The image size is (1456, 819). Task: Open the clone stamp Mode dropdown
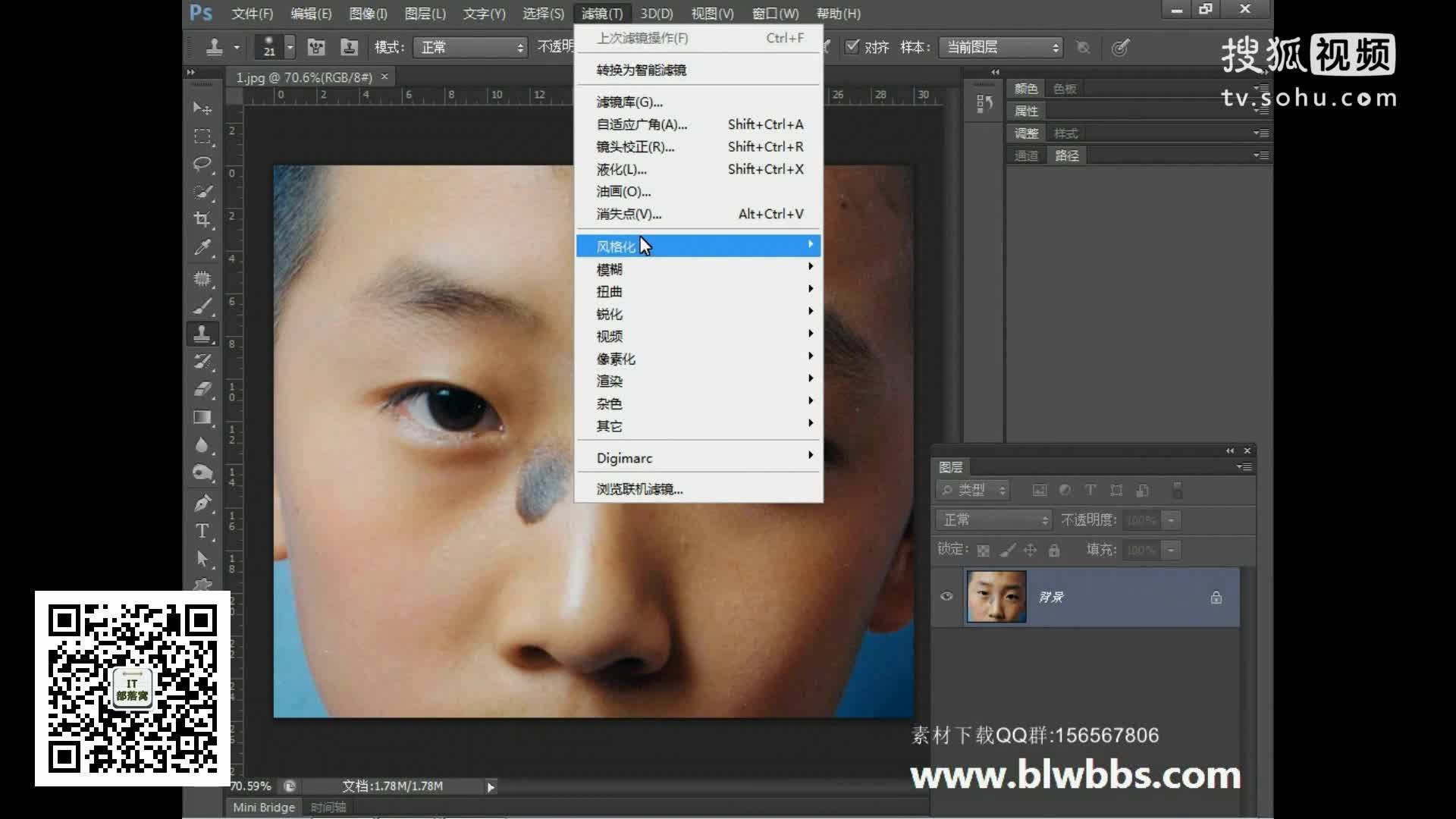[470, 48]
